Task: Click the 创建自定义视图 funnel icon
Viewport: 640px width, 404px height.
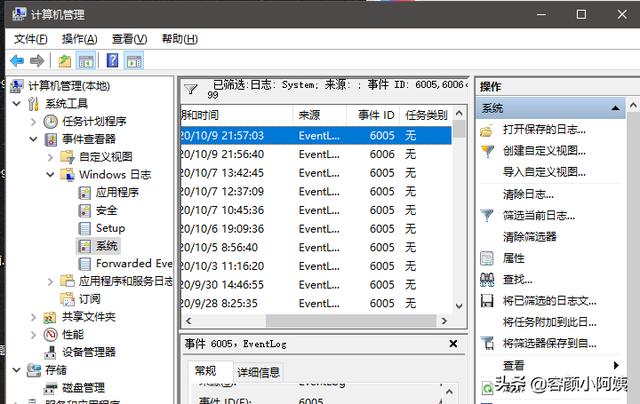Action: pos(487,151)
